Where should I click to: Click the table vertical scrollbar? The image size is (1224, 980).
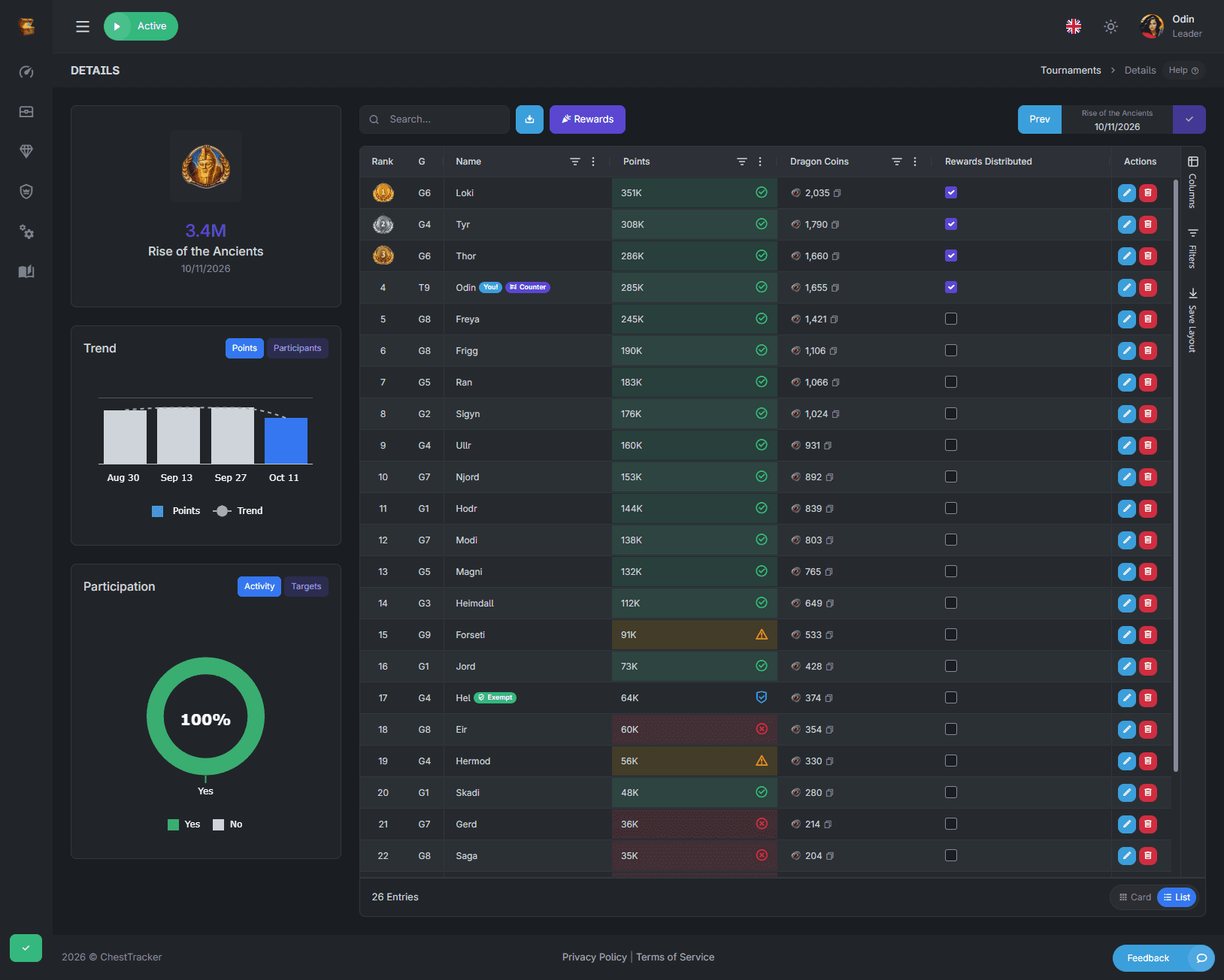pyautogui.click(x=1175, y=475)
